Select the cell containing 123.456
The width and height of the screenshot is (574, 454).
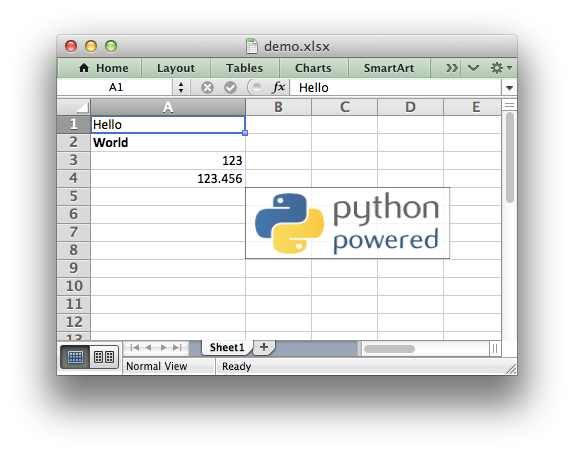coord(168,178)
